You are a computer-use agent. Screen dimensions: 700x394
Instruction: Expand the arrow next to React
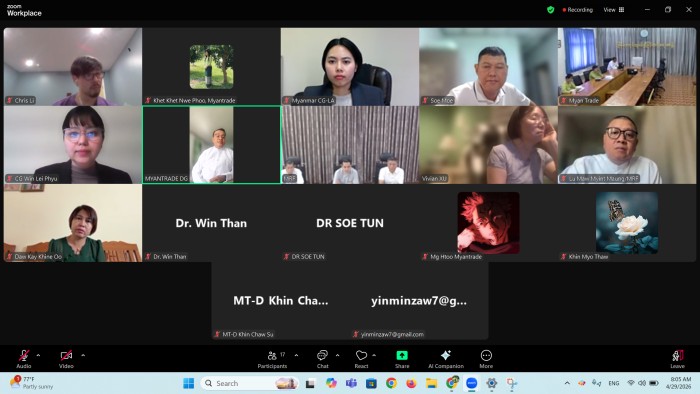click(374, 355)
